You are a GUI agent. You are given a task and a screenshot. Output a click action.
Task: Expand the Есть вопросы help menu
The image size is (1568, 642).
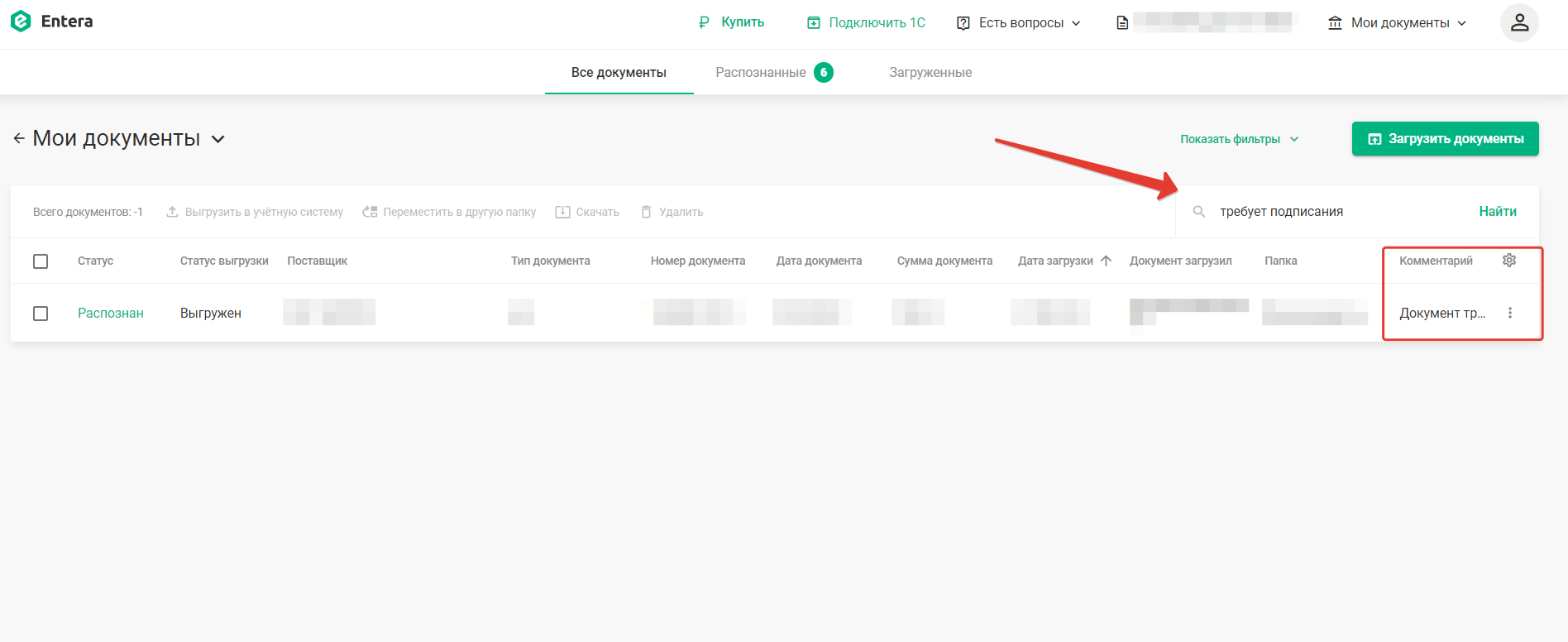pyautogui.click(x=1019, y=22)
